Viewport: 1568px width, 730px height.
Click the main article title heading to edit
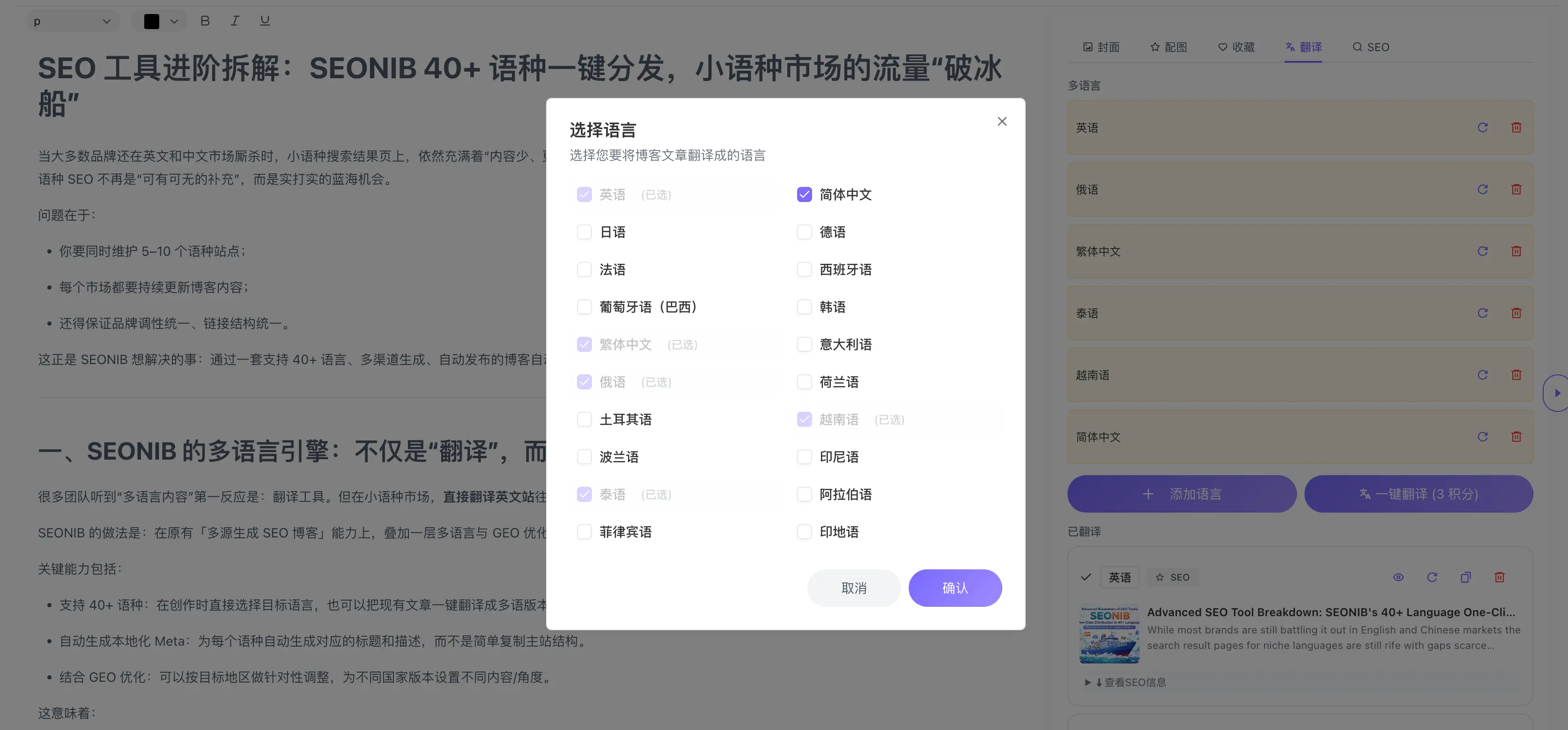point(520,85)
